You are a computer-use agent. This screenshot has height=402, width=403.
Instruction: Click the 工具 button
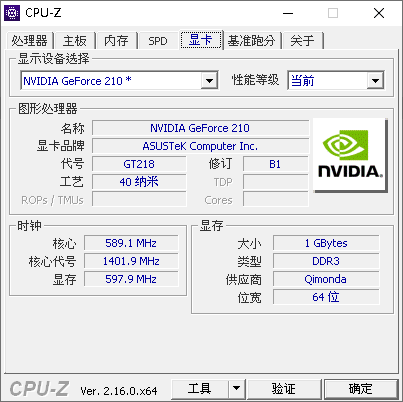pyautogui.click(x=200, y=389)
